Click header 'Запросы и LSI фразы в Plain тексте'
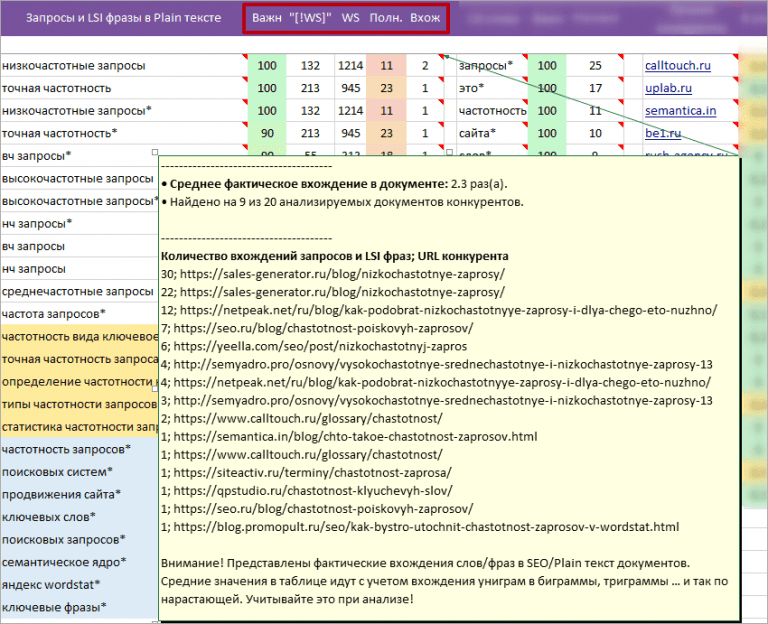The height and width of the screenshot is (624, 768). [123, 18]
